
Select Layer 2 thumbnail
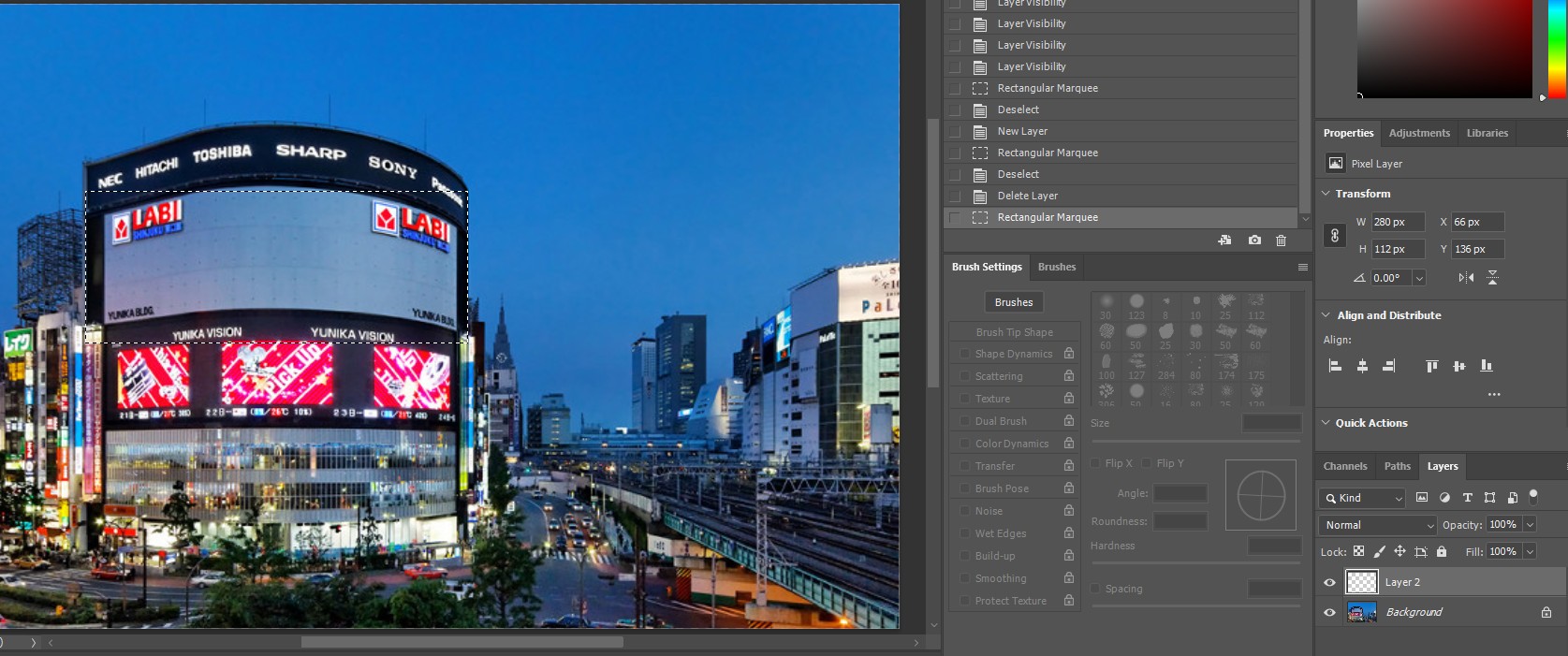[1362, 582]
